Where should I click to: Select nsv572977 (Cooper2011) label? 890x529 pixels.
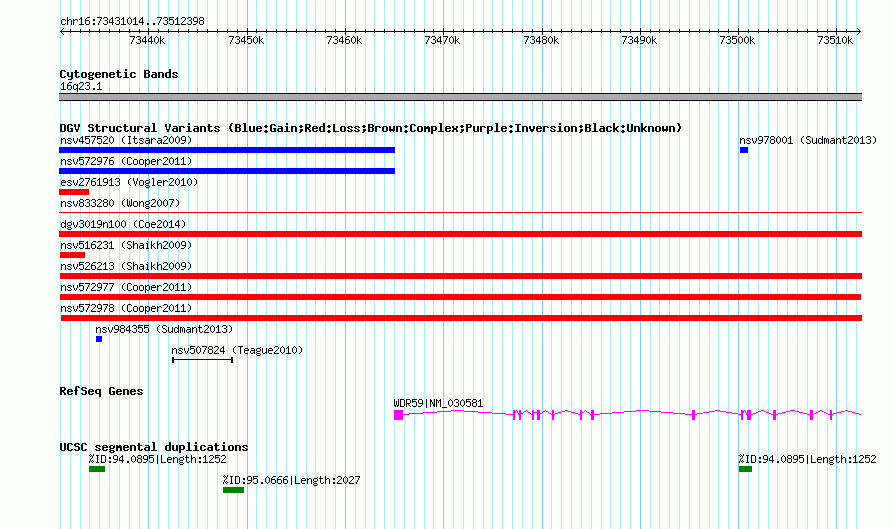126,287
